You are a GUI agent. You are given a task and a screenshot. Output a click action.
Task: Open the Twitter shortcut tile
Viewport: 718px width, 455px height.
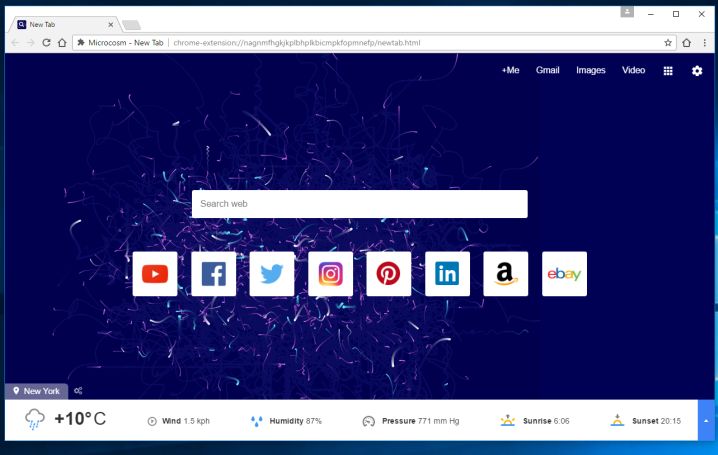click(272, 274)
